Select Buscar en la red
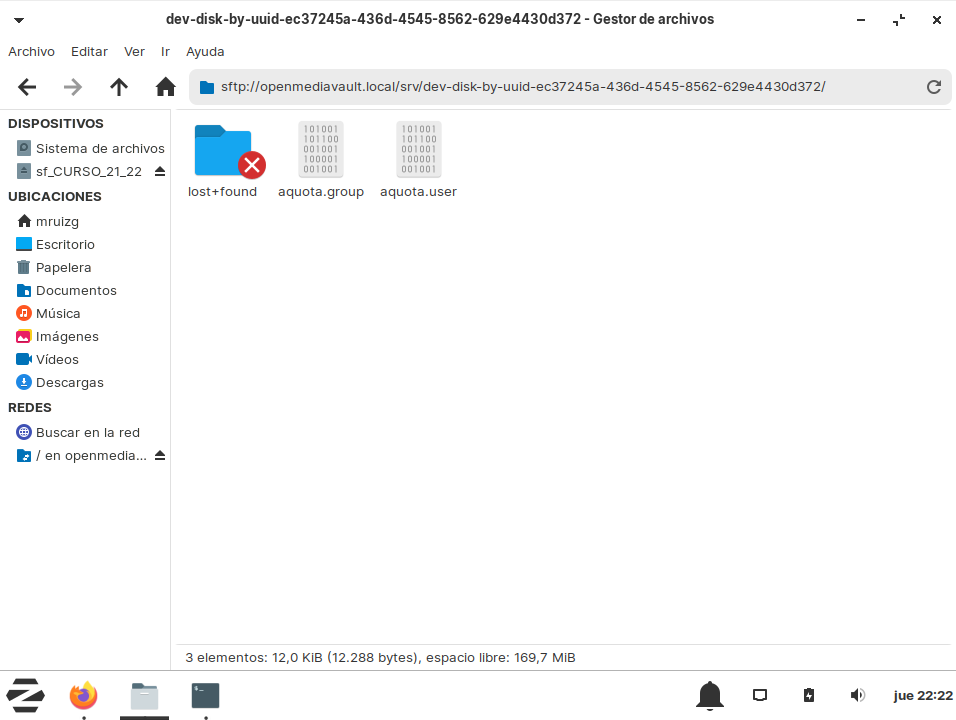 click(87, 432)
